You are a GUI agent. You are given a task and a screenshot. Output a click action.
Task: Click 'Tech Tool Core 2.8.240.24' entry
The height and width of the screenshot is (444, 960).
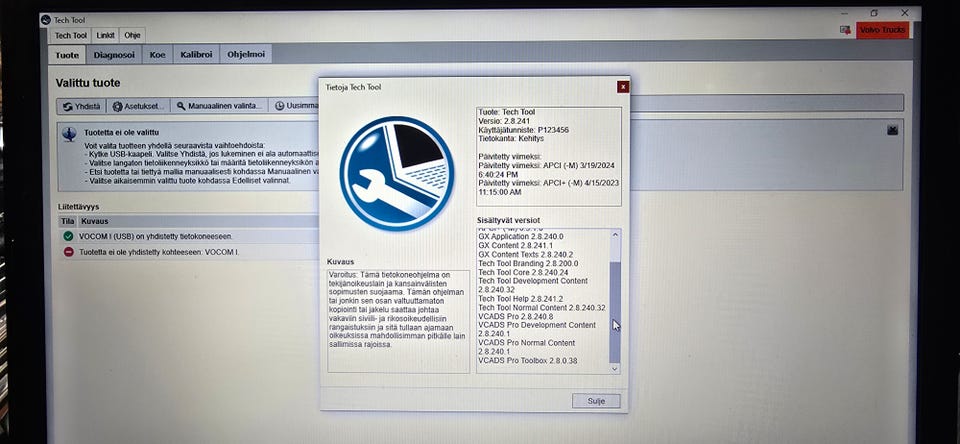(x=523, y=272)
